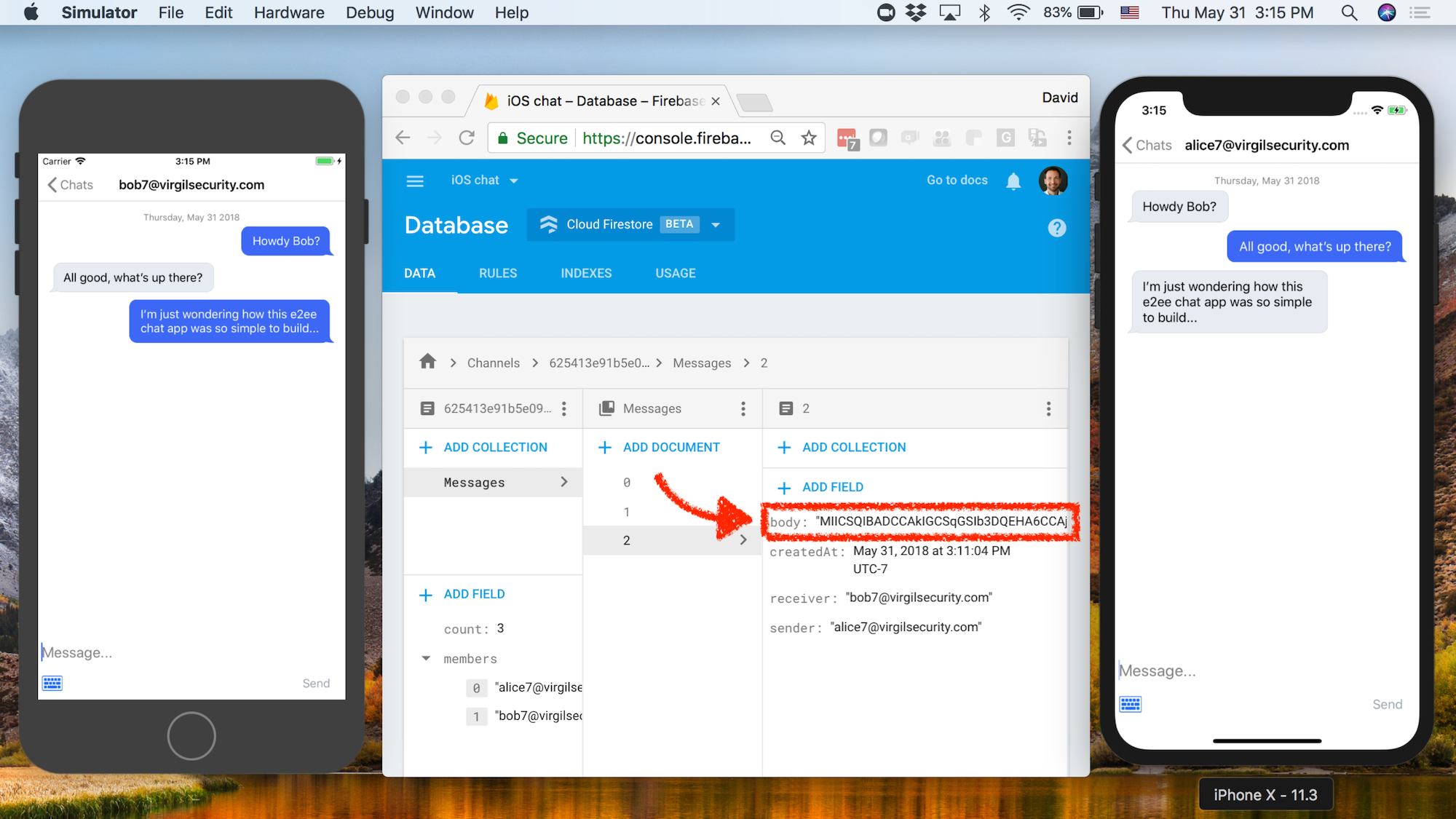Click David's profile avatar in Firebase
The width and height of the screenshot is (1456, 819).
tap(1053, 181)
